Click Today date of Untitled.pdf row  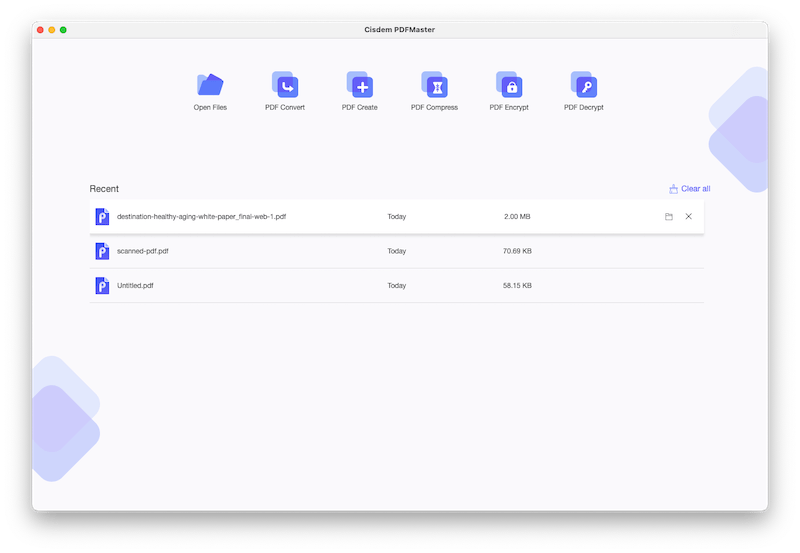(396, 286)
